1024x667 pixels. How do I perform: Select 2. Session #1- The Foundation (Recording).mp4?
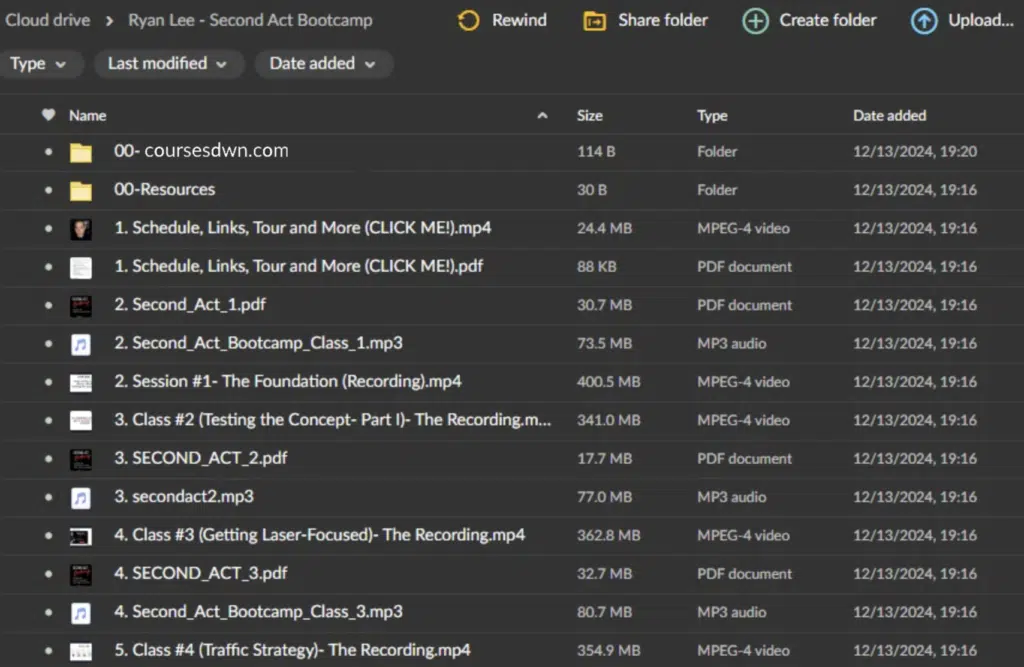click(288, 382)
